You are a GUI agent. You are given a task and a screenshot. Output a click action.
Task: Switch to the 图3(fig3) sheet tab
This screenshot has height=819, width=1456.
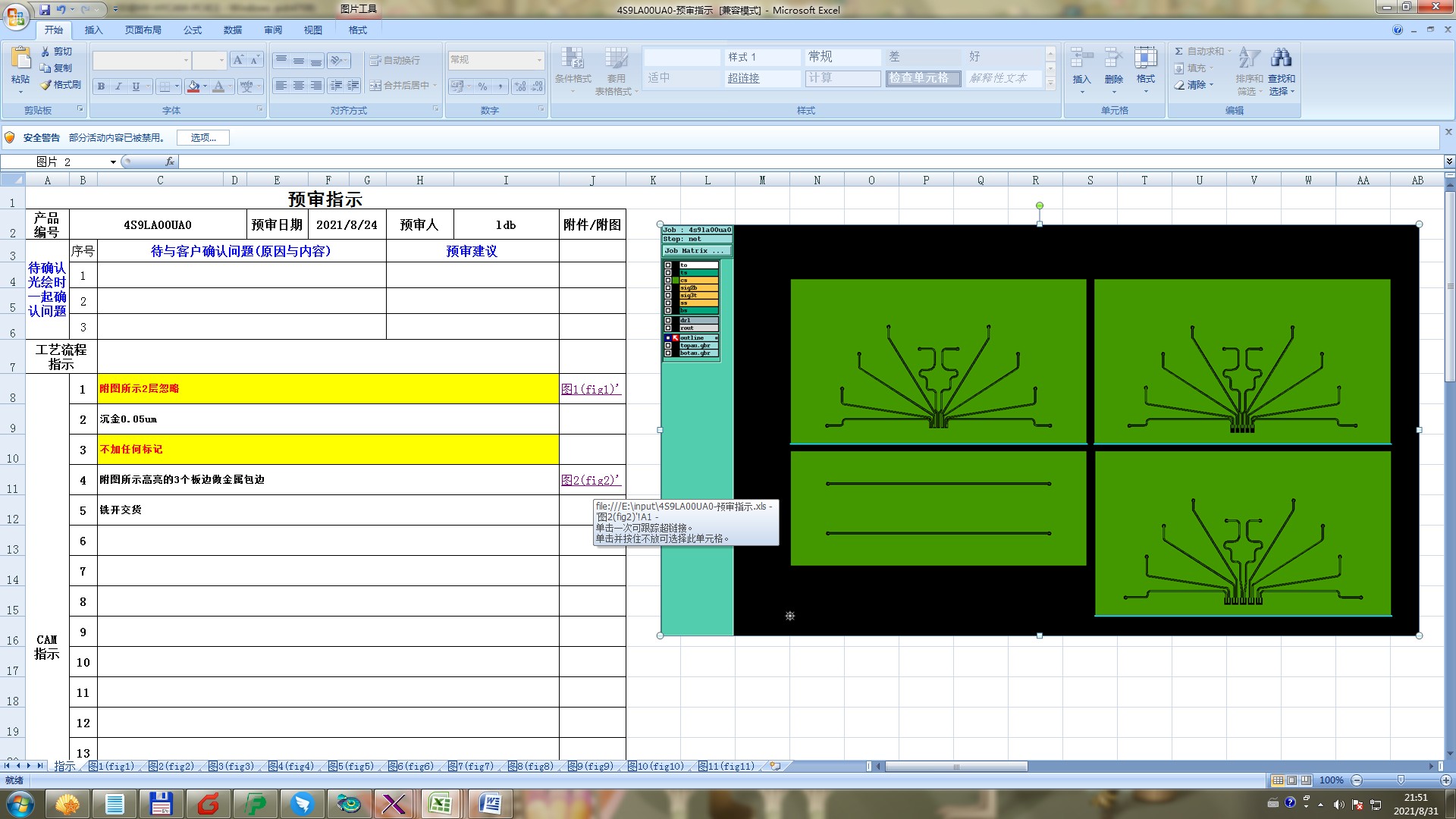coord(231,767)
